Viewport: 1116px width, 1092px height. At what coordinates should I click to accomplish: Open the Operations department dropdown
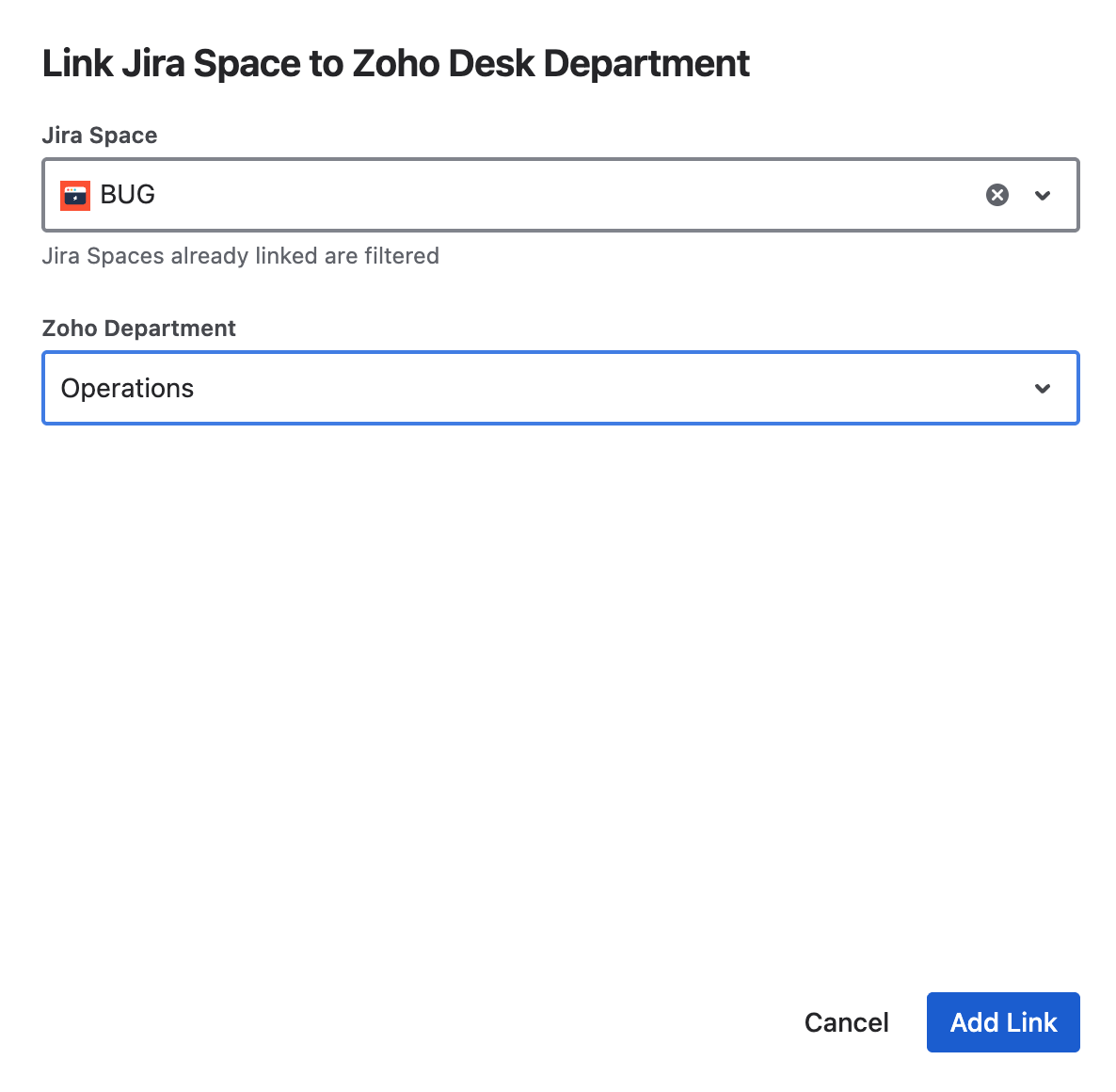tap(560, 389)
